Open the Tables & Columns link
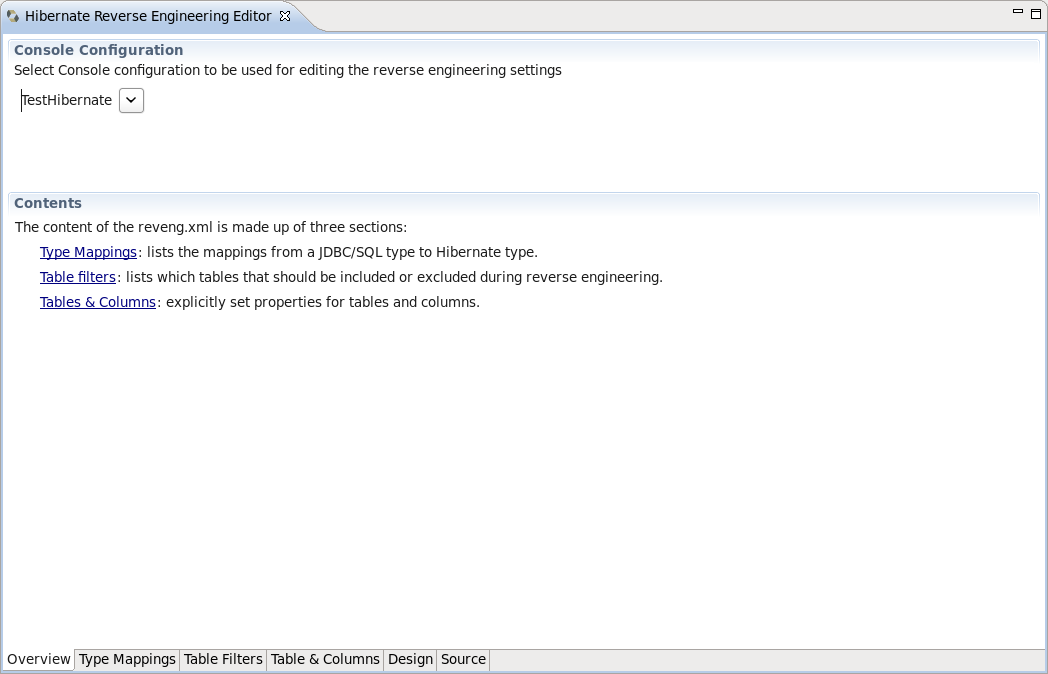Viewport: 1048px width, 674px height. click(97, 302)
